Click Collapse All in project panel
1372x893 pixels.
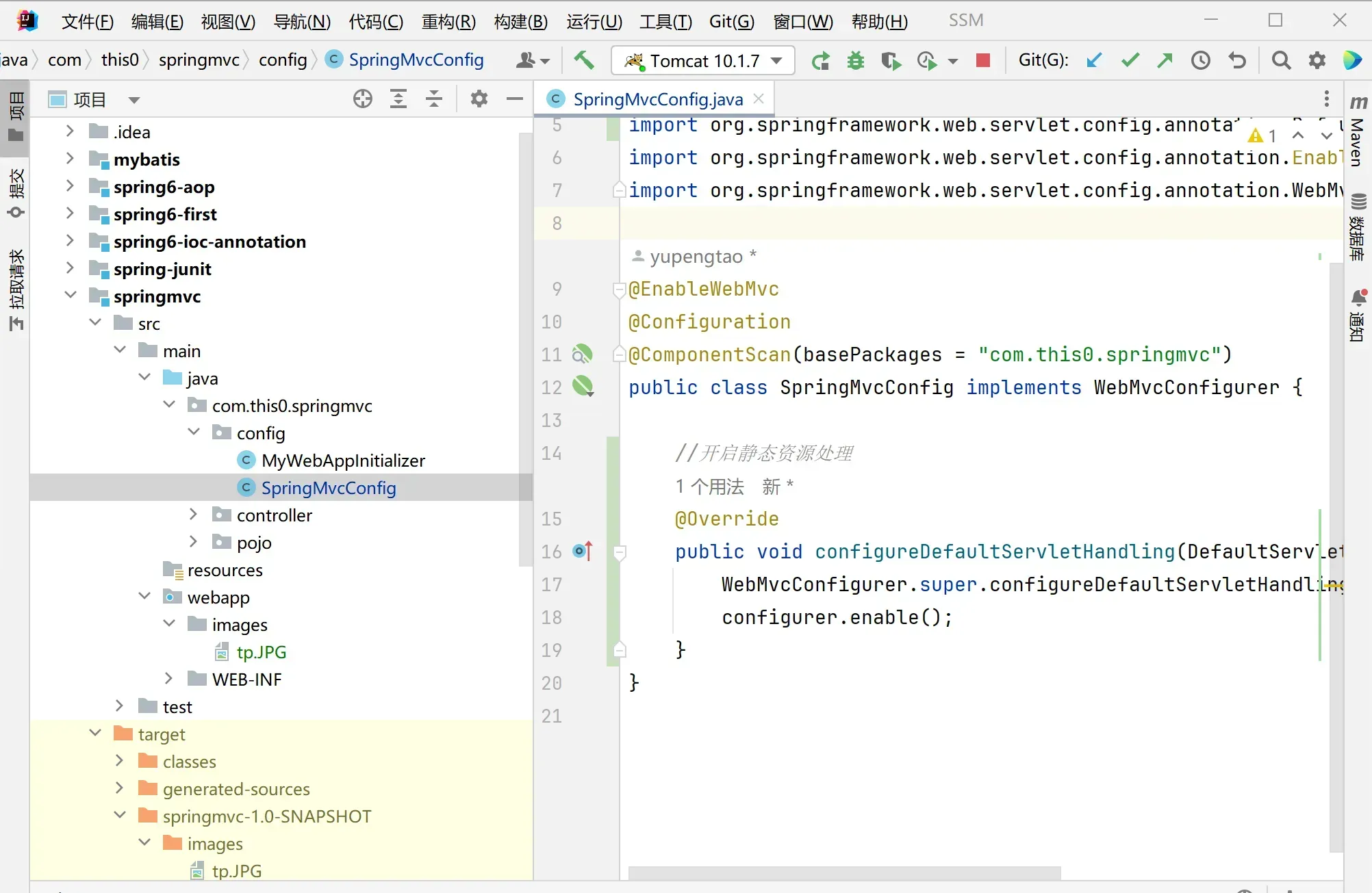[434, 99]
